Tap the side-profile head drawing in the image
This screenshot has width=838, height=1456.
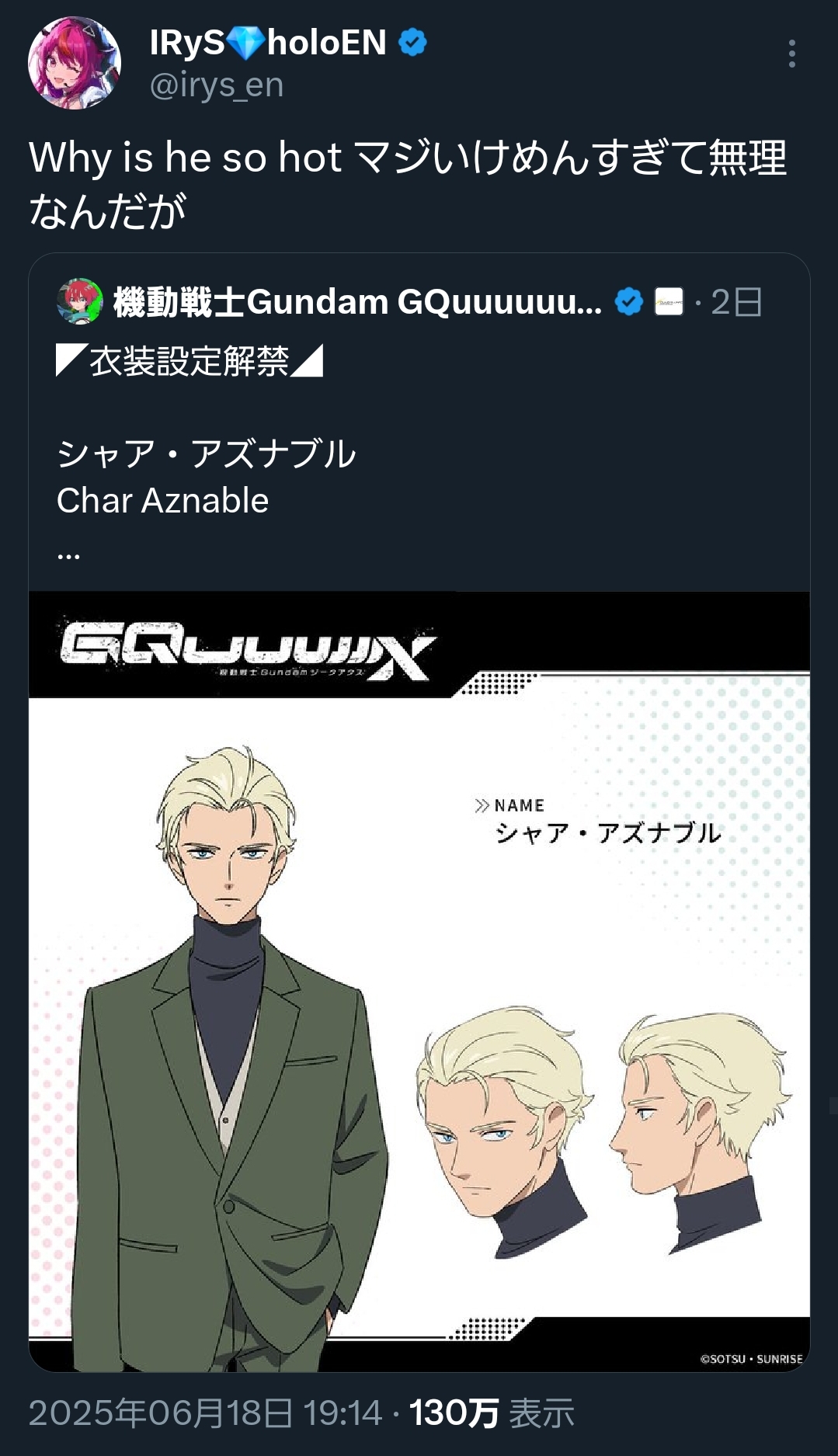(x=699, y=1131)
